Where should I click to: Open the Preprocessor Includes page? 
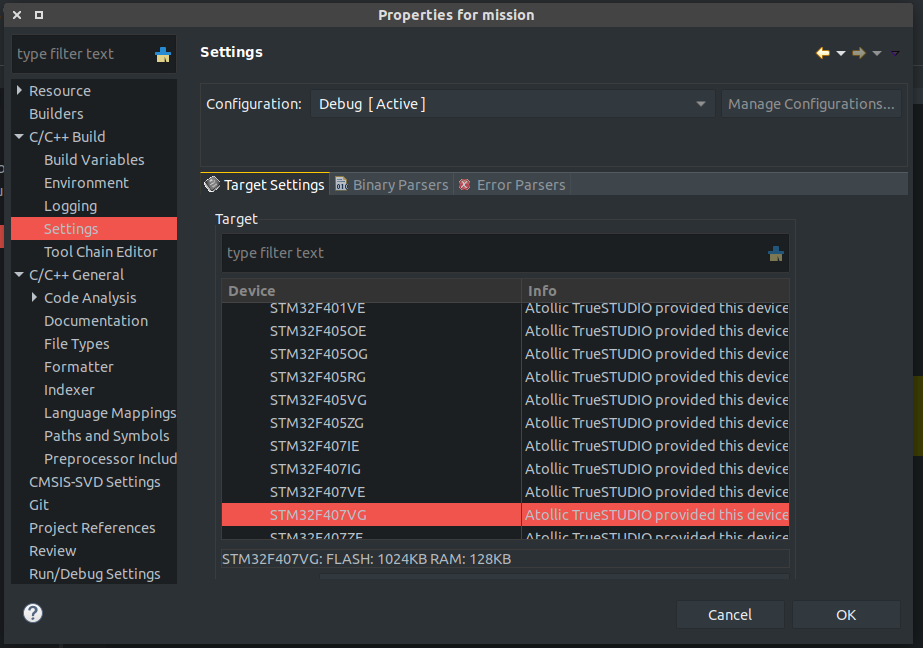pyautogui.click(x=110, y=458)
